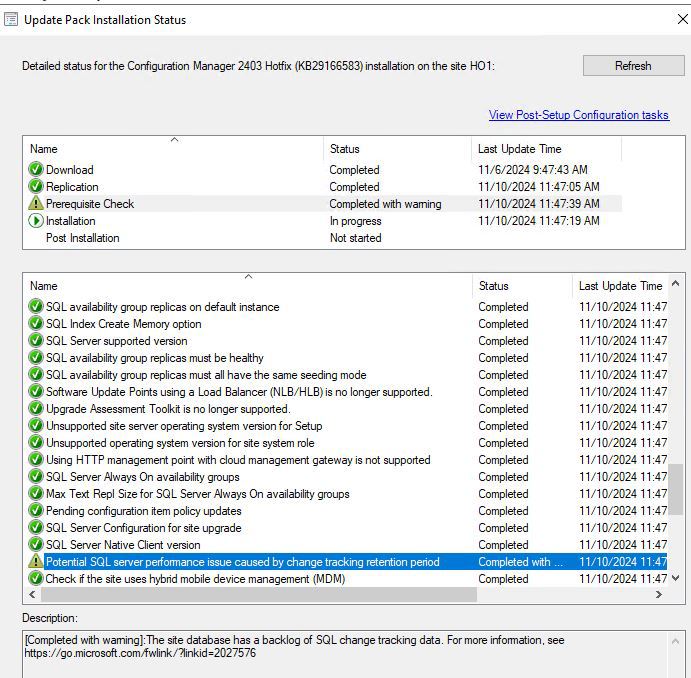Select the Post Installation row

click(x=323, y=237)
